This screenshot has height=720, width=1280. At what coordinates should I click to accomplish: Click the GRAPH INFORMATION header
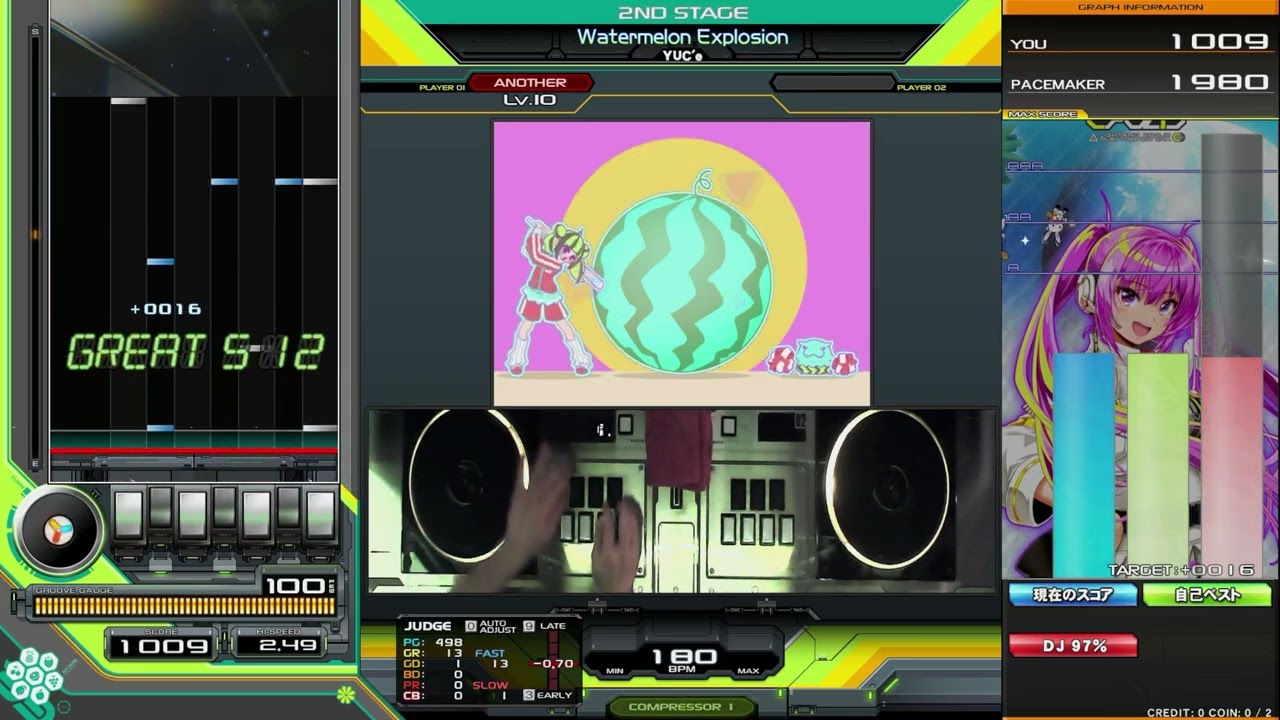coord(1140,7)
